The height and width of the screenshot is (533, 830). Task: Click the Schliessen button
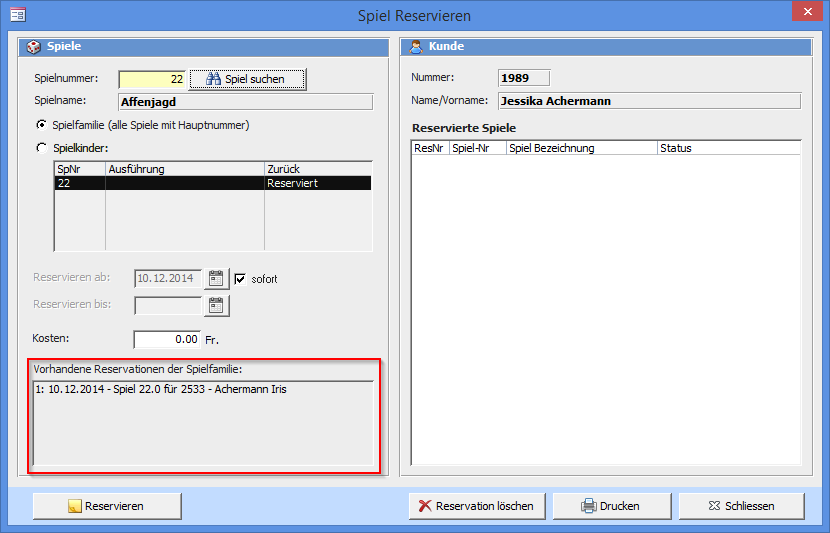click(742, 506)
